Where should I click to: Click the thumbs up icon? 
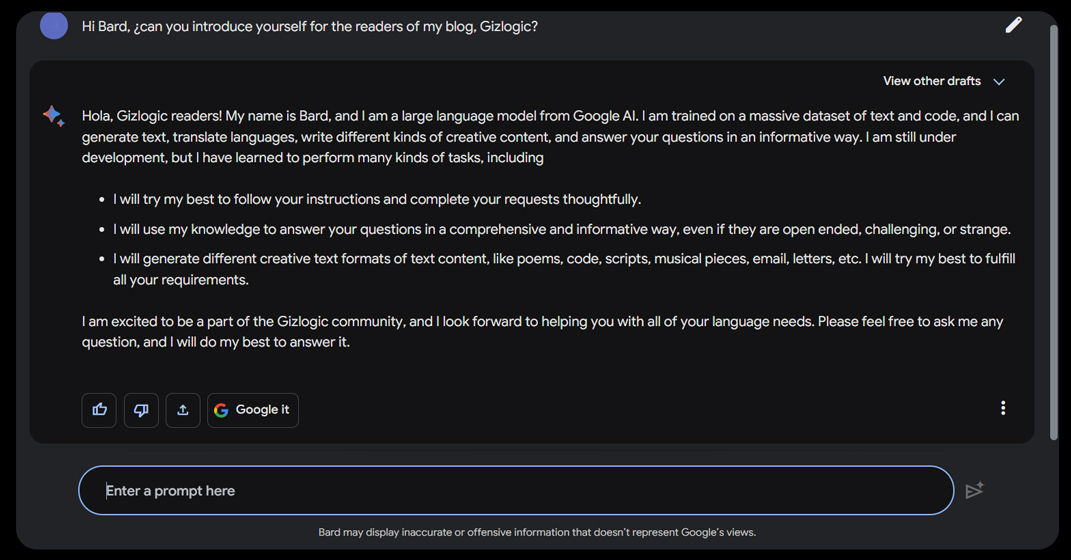click(x=99, y=410)
